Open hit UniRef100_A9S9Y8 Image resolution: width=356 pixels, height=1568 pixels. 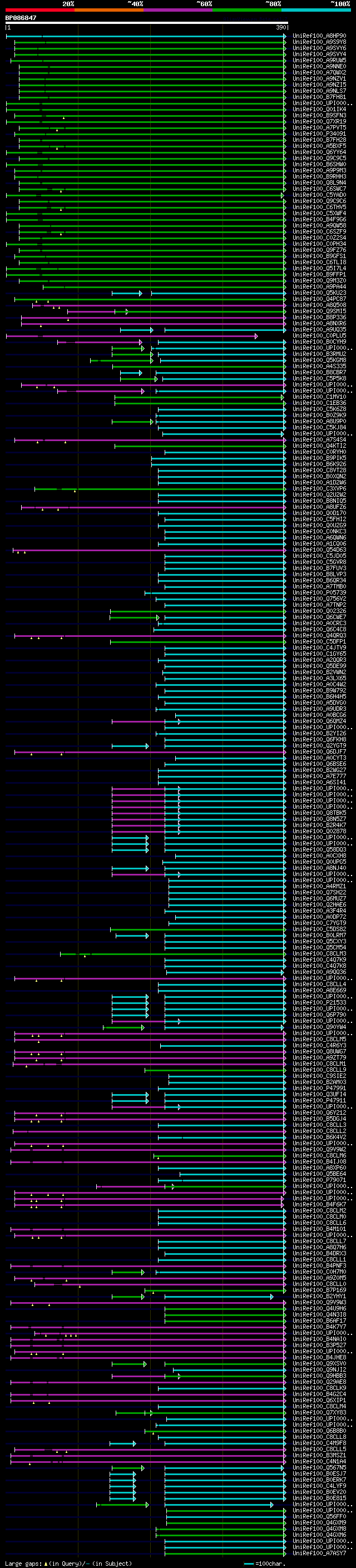coord(319,43)
